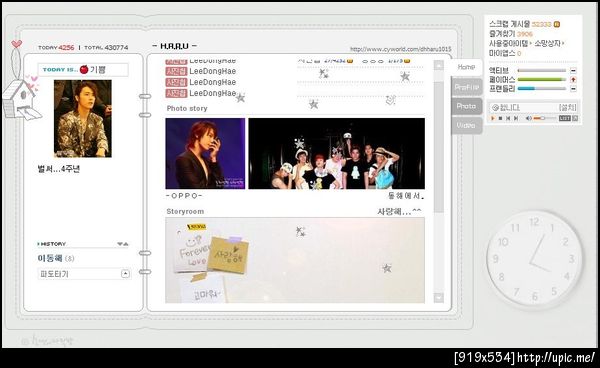Click the 프렌들리 blue progress bar
The width and height of the screenshot is (600, 368).
(541, 89)
